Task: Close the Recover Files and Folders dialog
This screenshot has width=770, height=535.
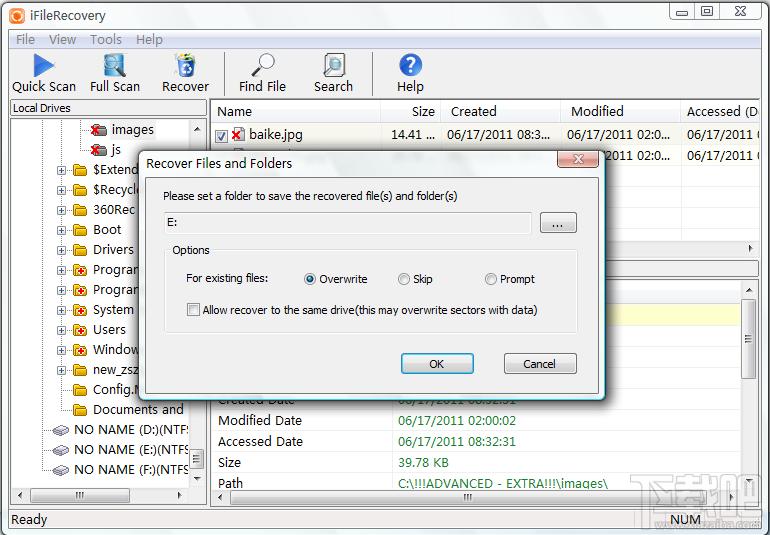Action: click(578, 159)
